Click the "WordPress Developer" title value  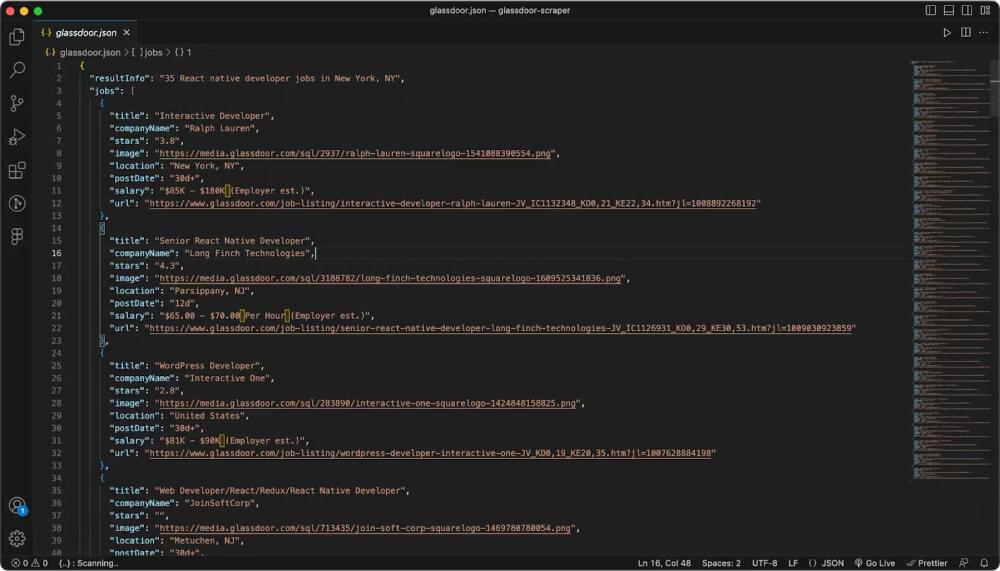pyautogui.click(x=207, y=366)
